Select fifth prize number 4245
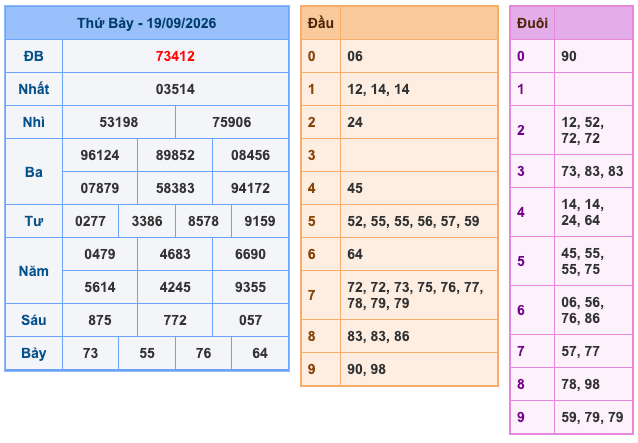Viewport: 638px width, 443px height. pos(175,287)
